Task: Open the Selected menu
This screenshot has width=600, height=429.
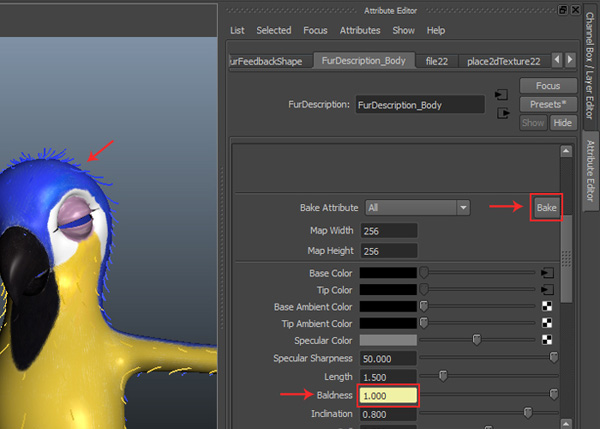Action: (274, 30)
